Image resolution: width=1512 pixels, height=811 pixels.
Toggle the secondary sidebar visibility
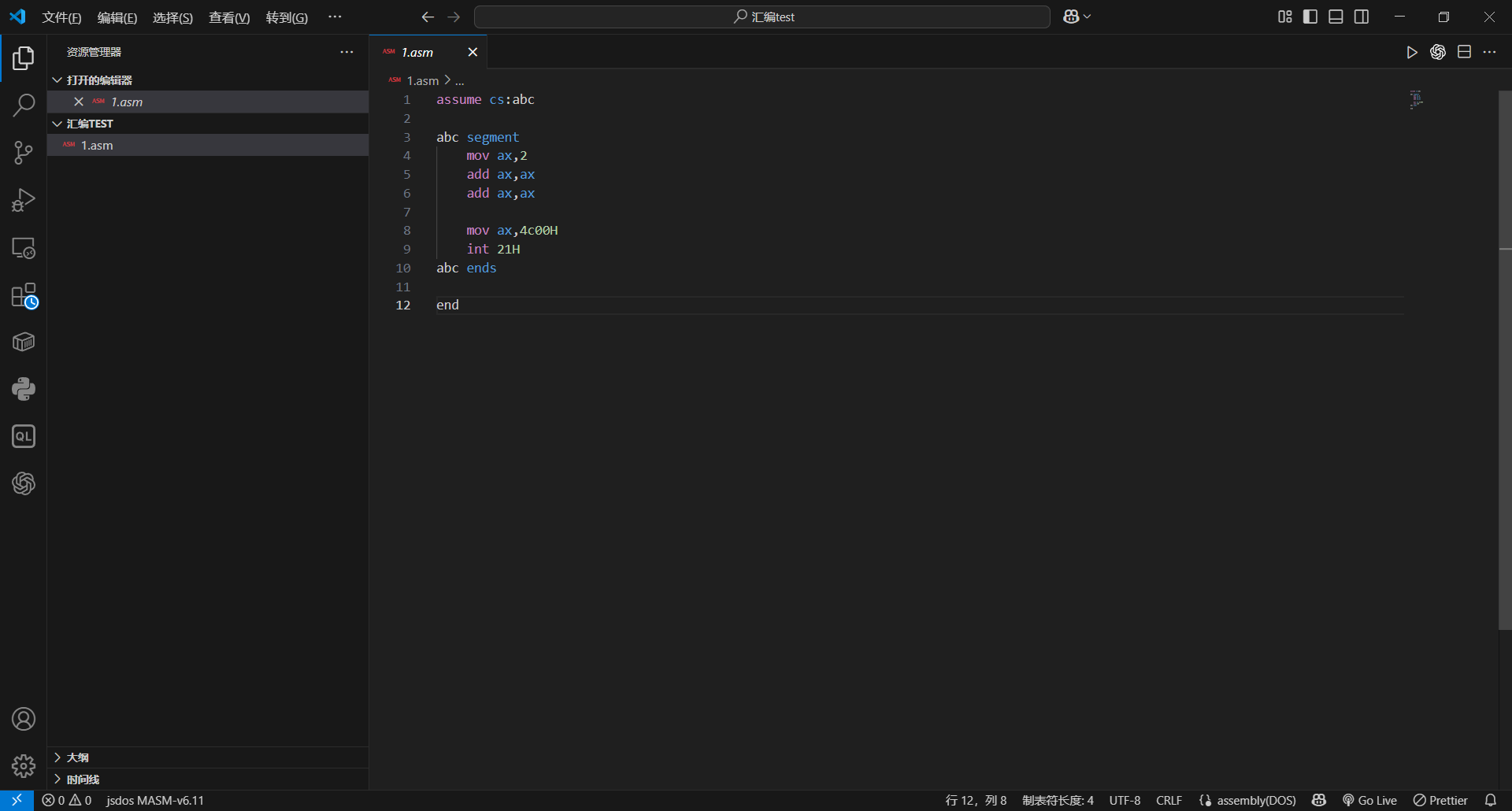1362,17
